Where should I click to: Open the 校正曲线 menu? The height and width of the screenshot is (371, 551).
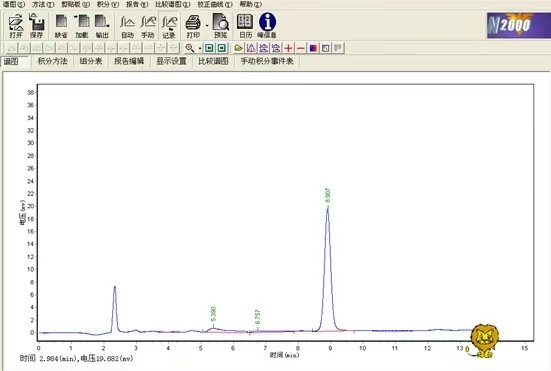point(215,5)
